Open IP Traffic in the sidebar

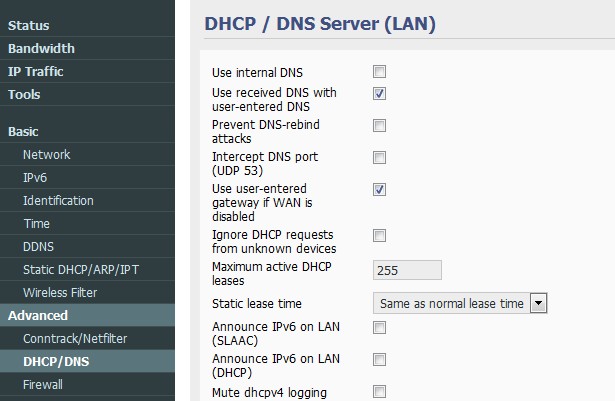pyautogui.click(x=36, y=71)
